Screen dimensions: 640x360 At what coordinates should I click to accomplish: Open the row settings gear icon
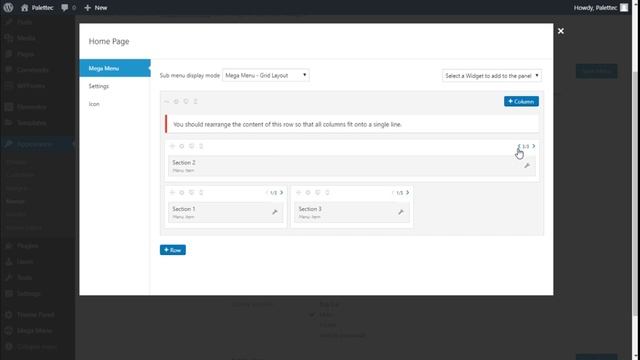coord(176,102)
